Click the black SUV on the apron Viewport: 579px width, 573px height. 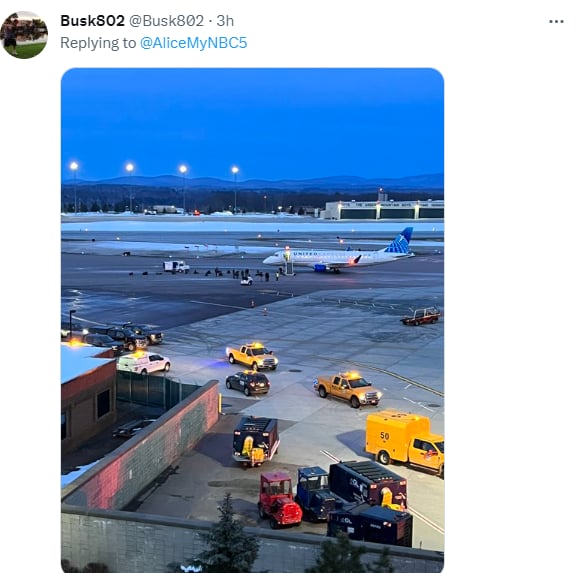point(248,383)
